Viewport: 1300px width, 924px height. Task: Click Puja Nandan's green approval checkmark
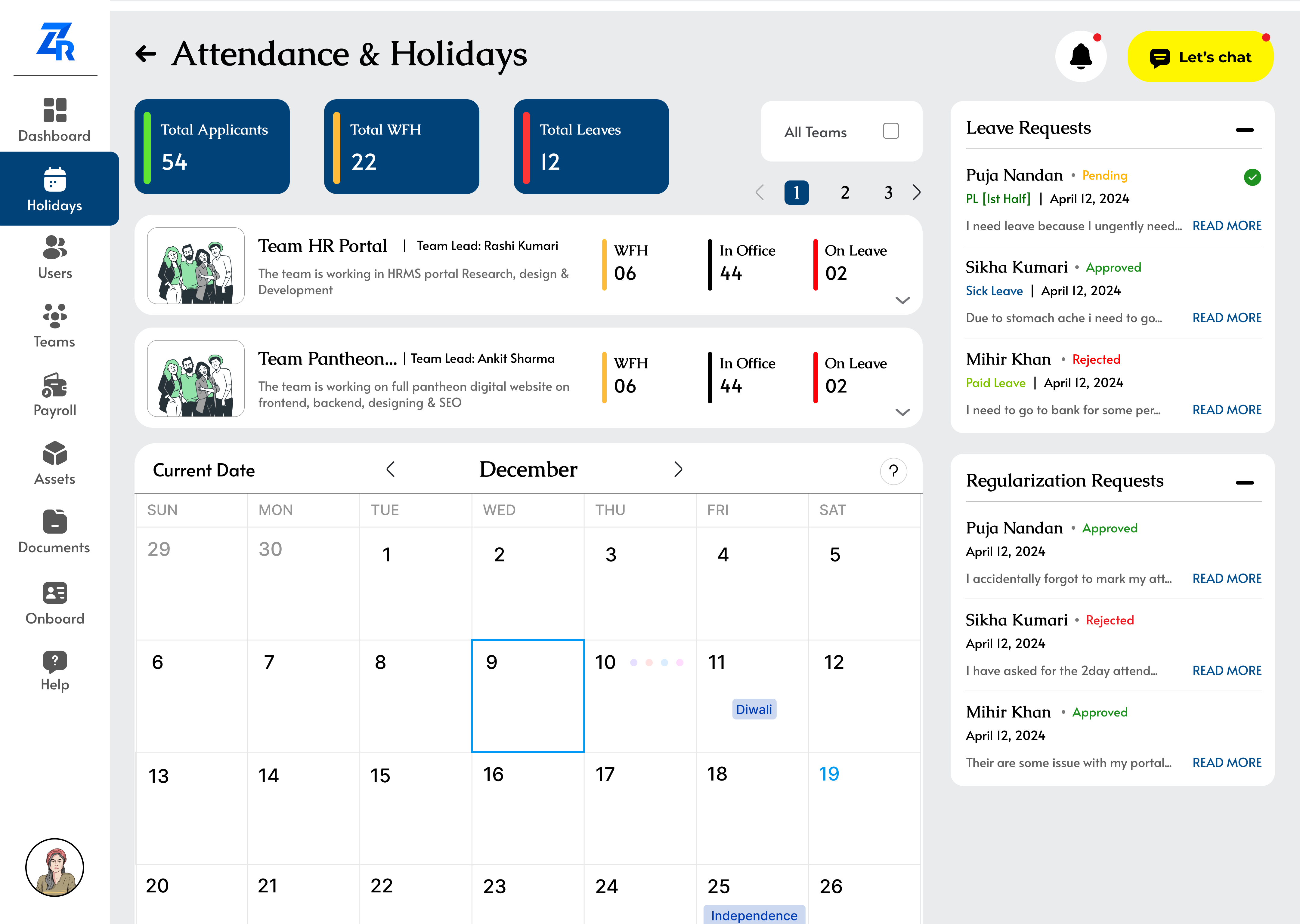[1252, 177]
